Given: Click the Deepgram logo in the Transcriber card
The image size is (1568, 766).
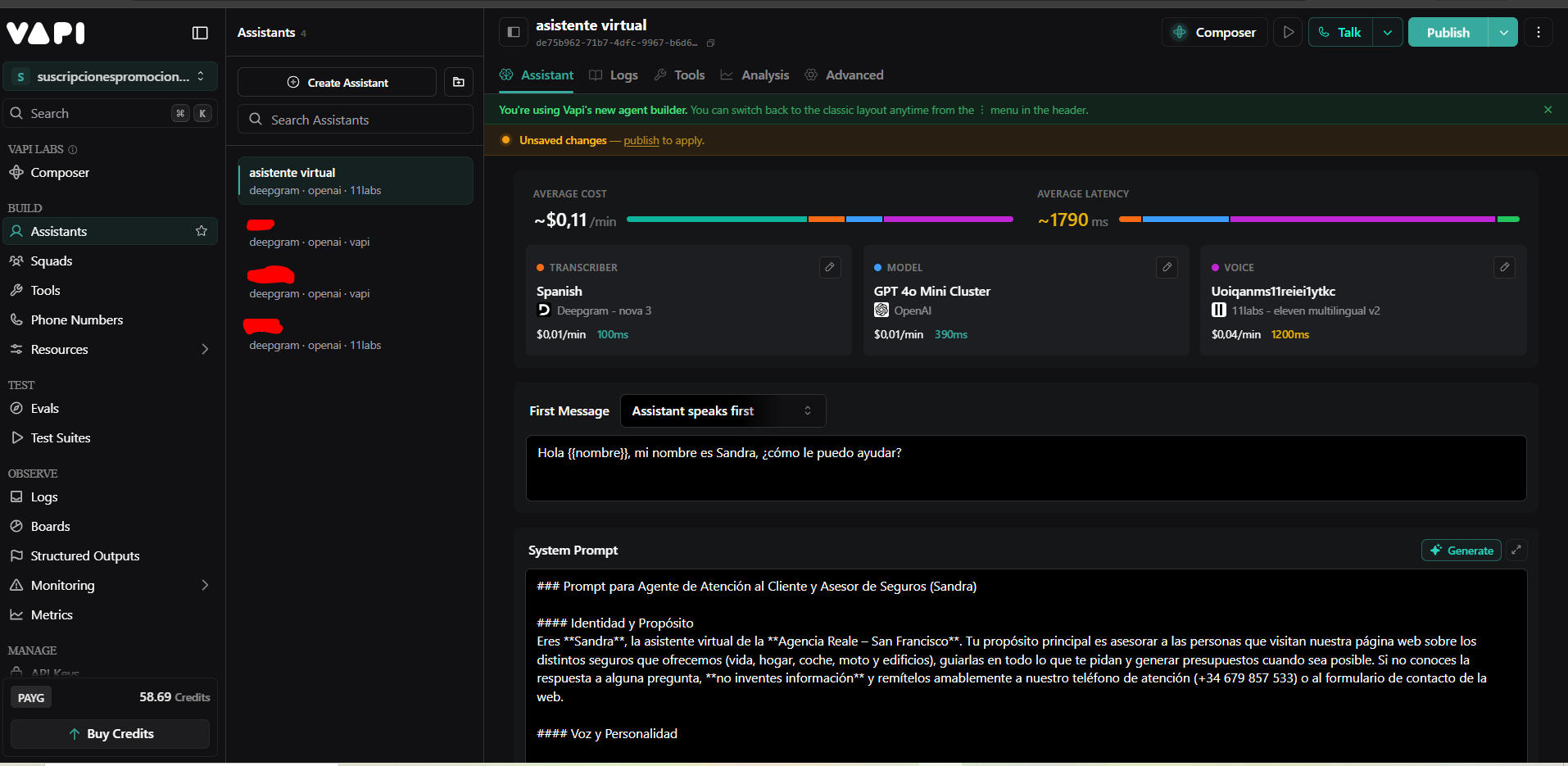Looking at the screenshot, I should point(544,310).
